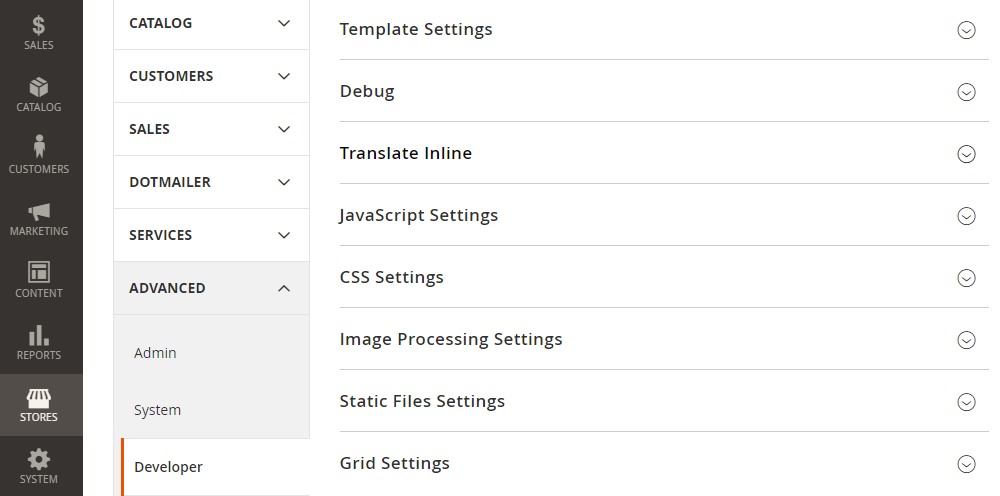The height and width of the screenshot is (496, 1000).
Task: Click the Reports bar chart icon
Action: pos(39,335)
